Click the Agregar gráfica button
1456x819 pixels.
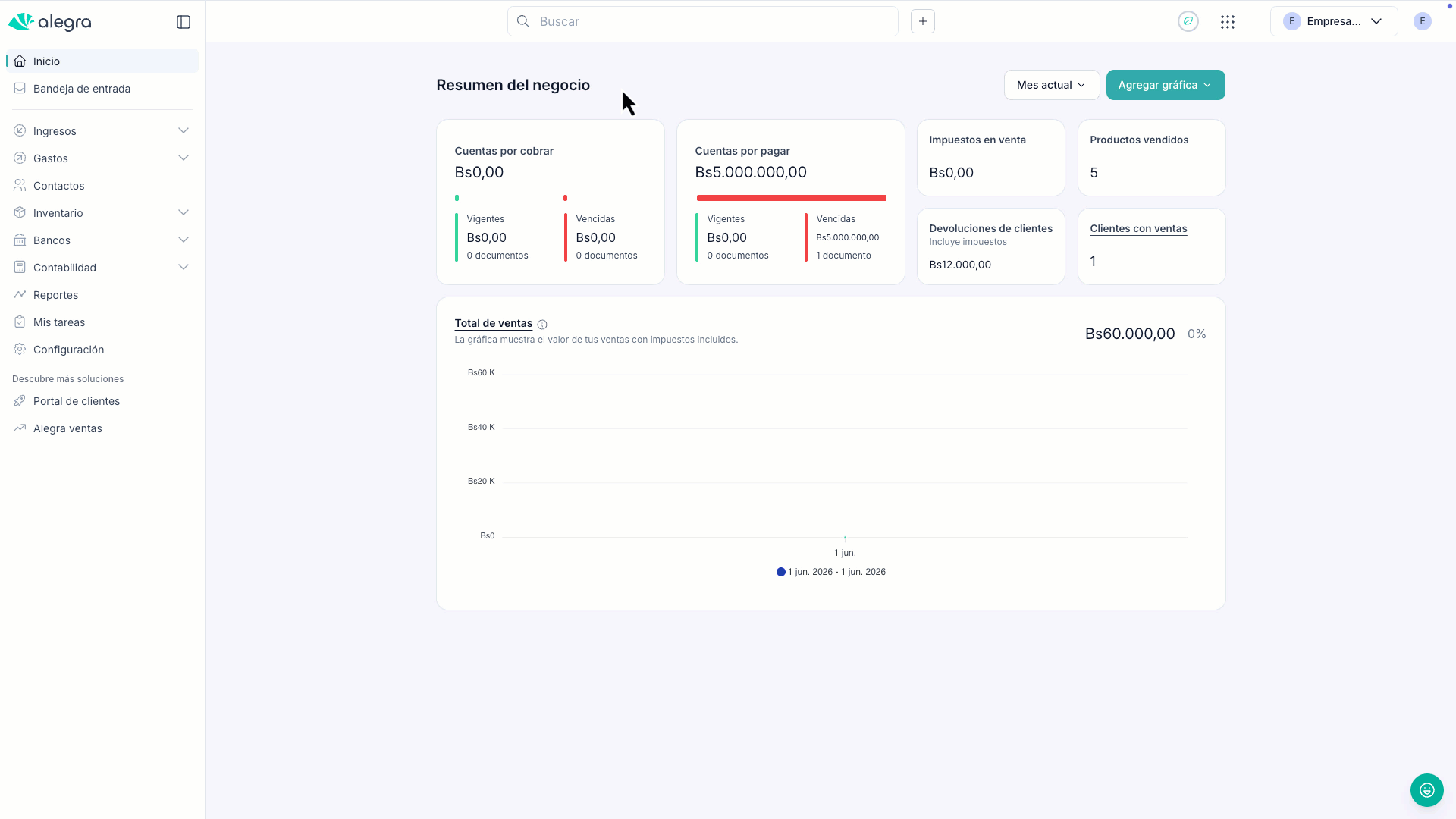pos(1166,85)
